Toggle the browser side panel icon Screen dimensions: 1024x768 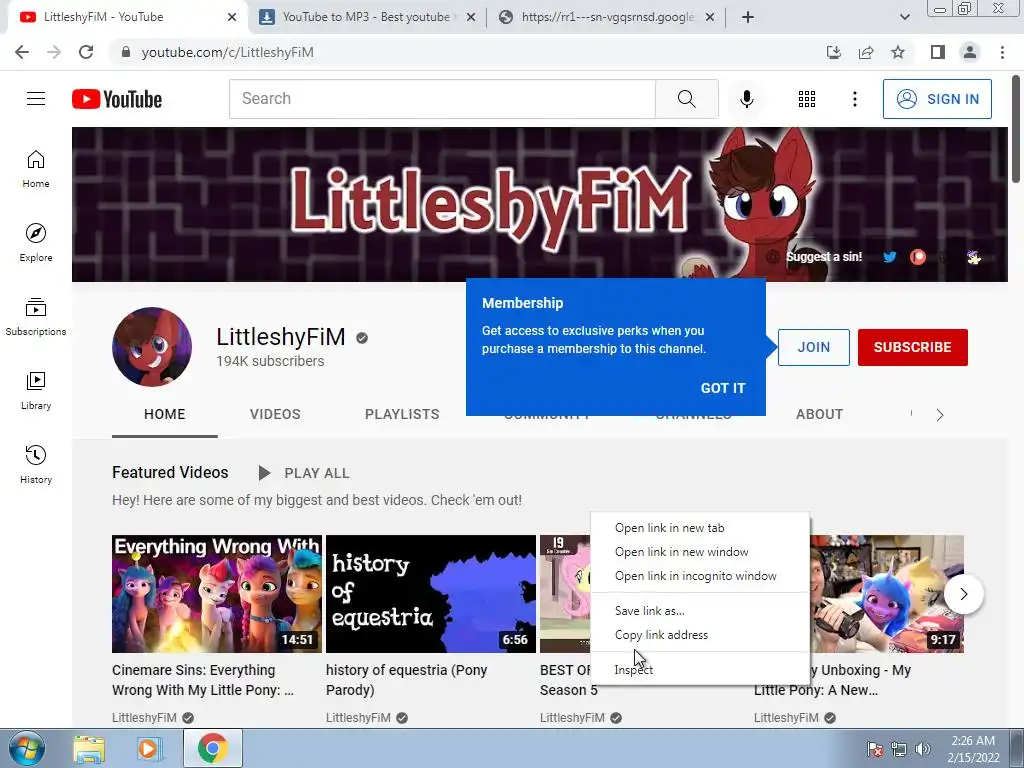pos(938,52)
